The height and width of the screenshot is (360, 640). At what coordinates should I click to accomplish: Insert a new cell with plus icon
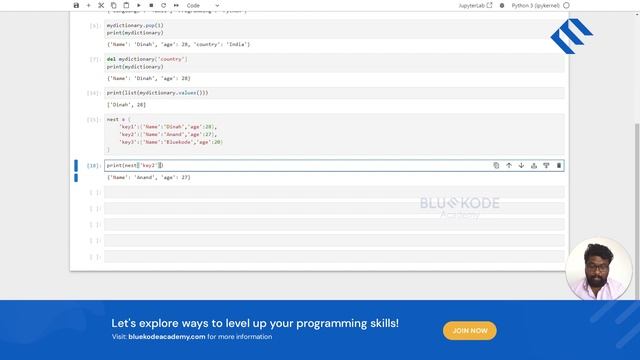pyautogui.click(x=88, y=5)
